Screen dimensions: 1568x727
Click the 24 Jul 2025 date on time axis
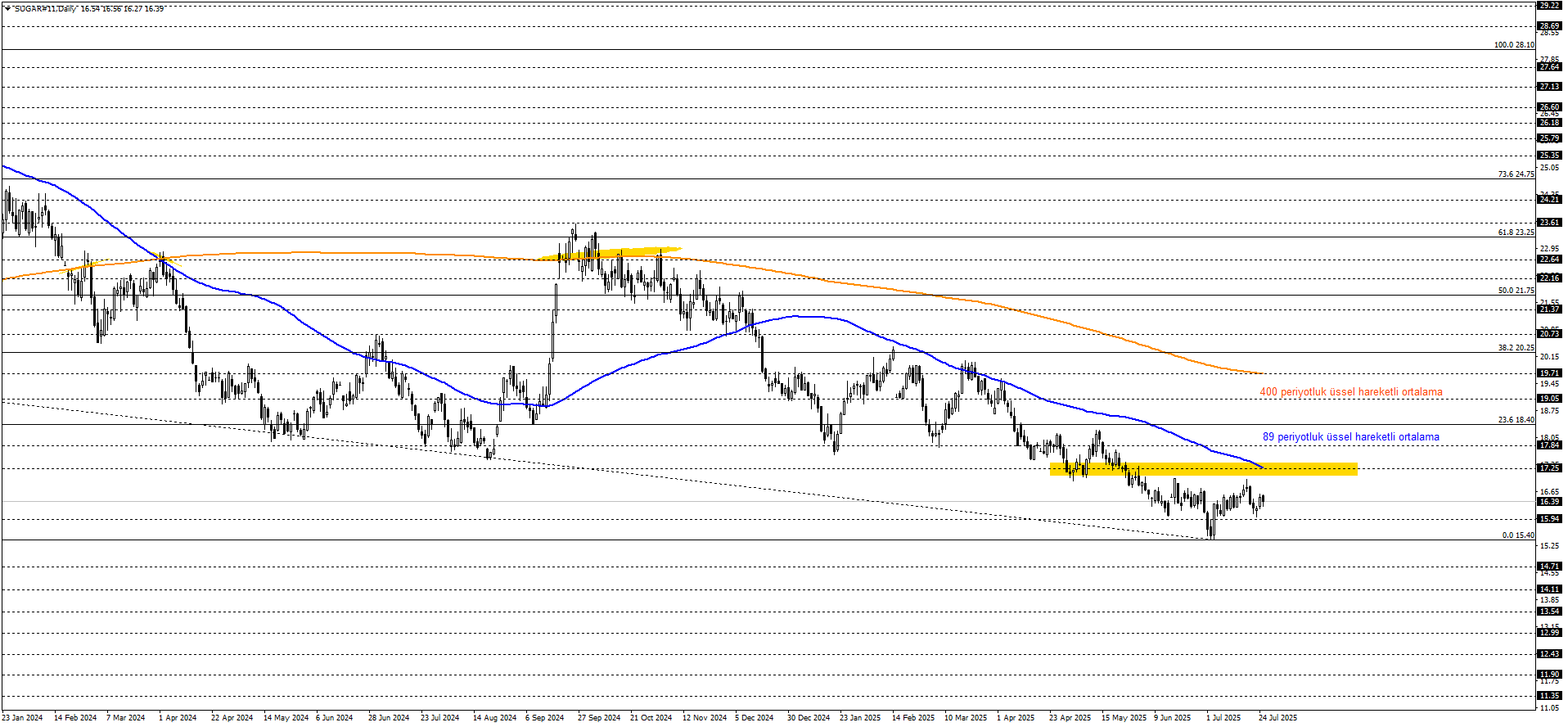pyautogui.click(x=1278, y=718)
